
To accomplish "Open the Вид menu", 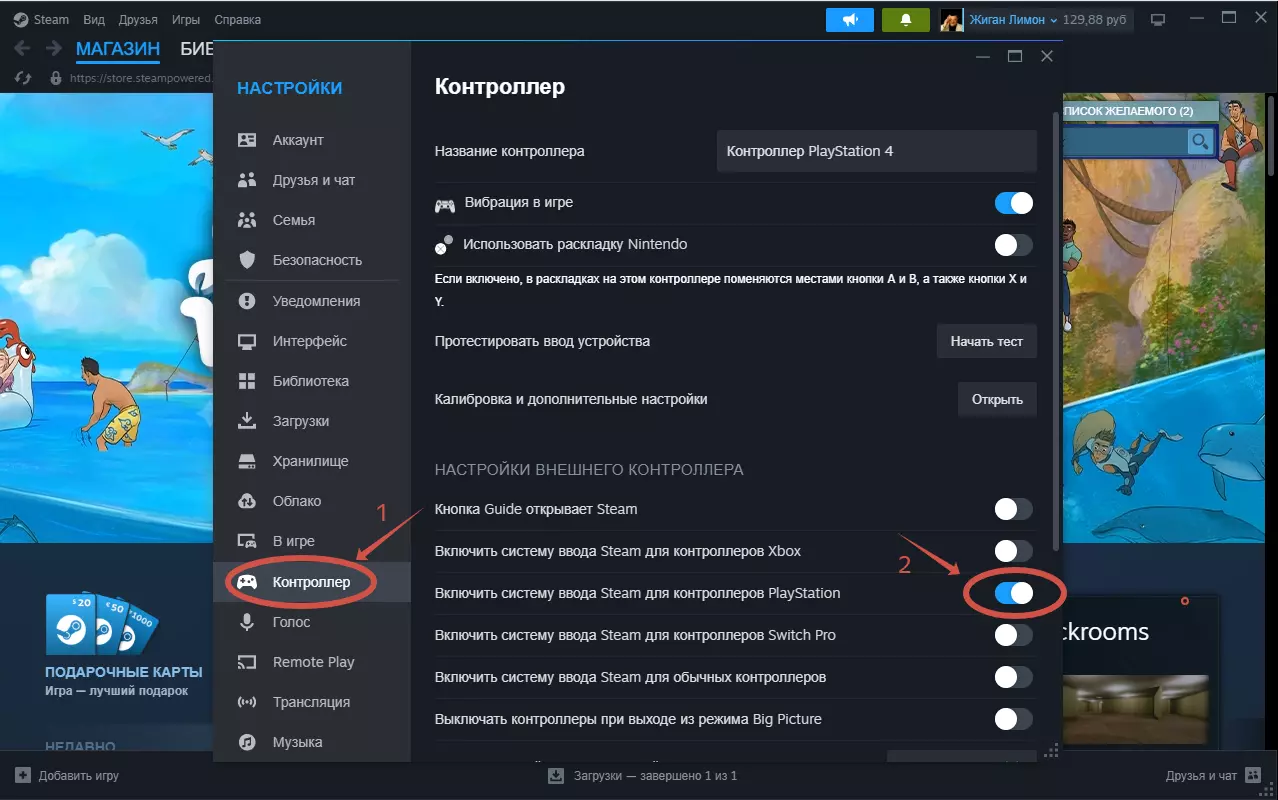I will pos(94,19).
